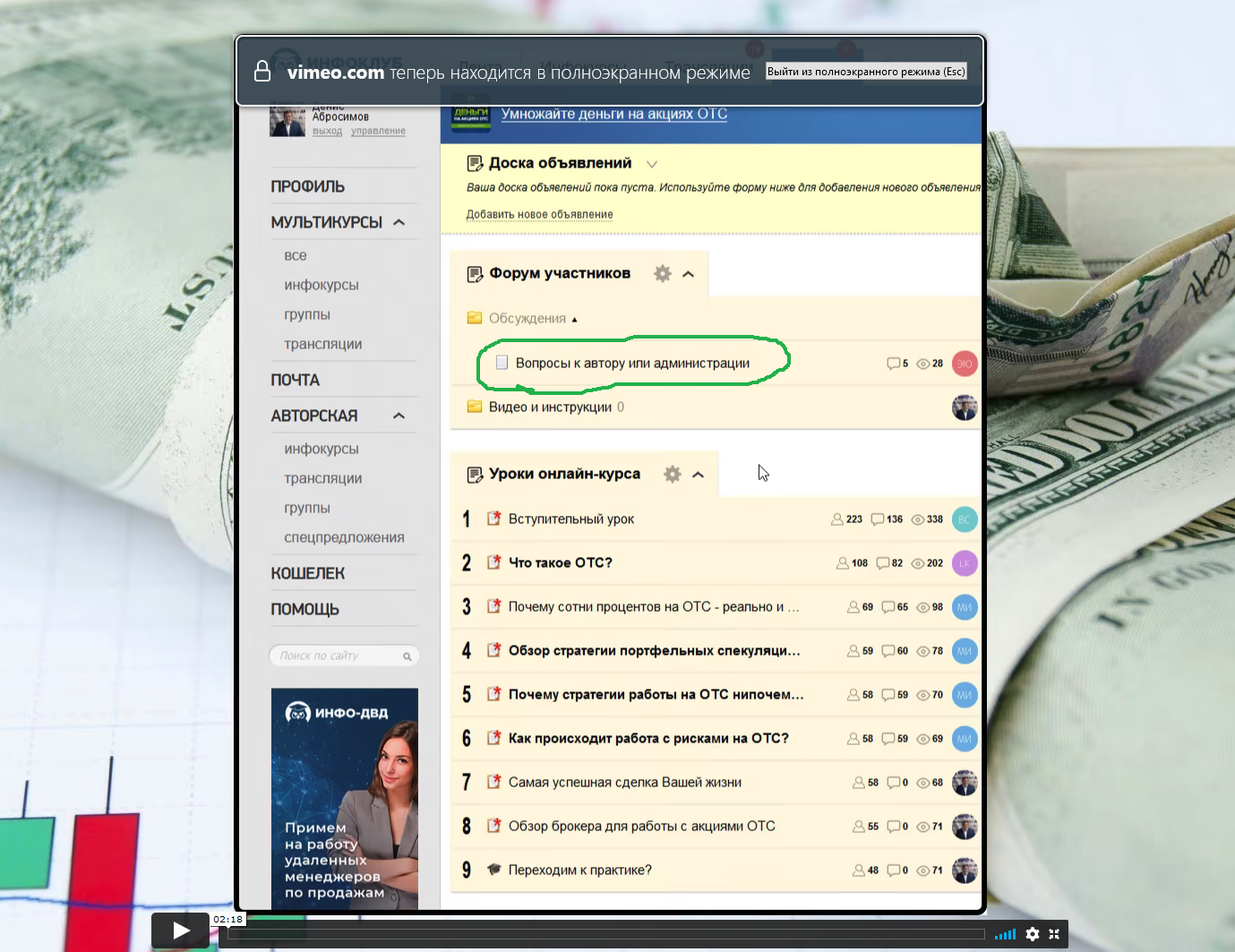Viewport: 1235px width, 952px height.
Task: Seek within the Vimeo progress bar
Action: point(606,934)
